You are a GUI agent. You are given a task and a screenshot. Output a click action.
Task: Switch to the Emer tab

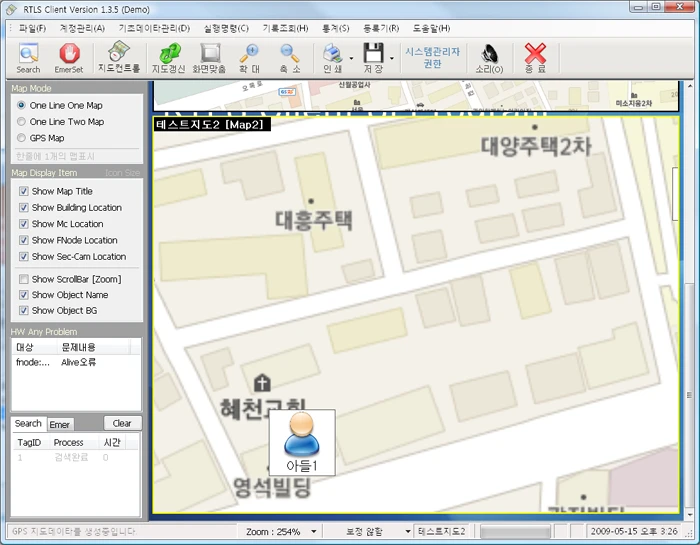59,424
